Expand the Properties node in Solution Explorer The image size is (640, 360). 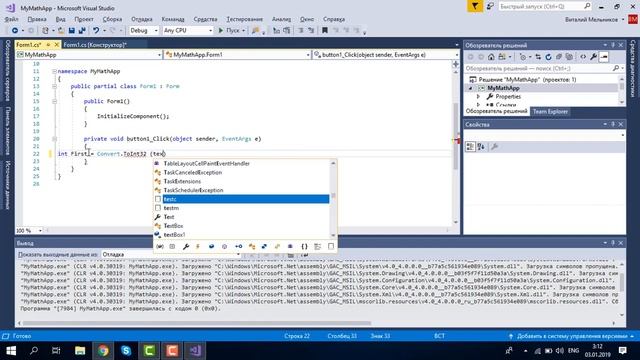pos(478,97)
